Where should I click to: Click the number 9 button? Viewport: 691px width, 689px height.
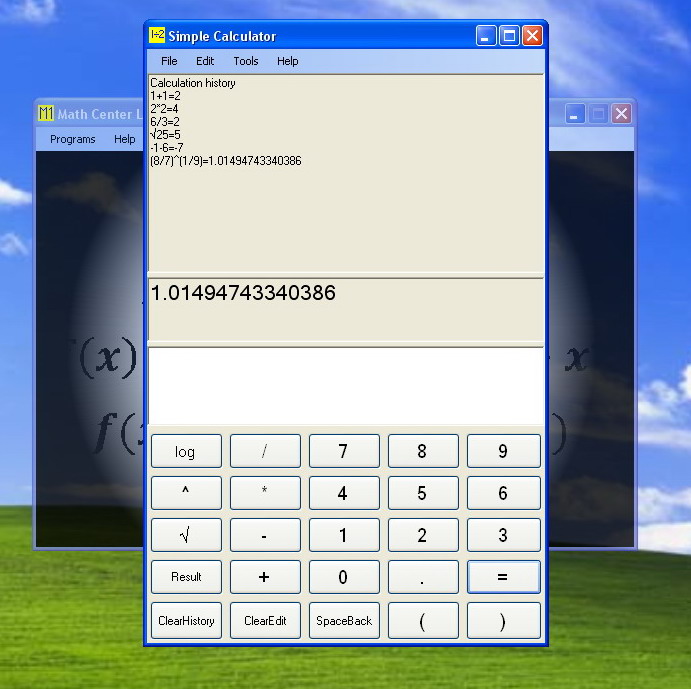[x=504, y=451]
